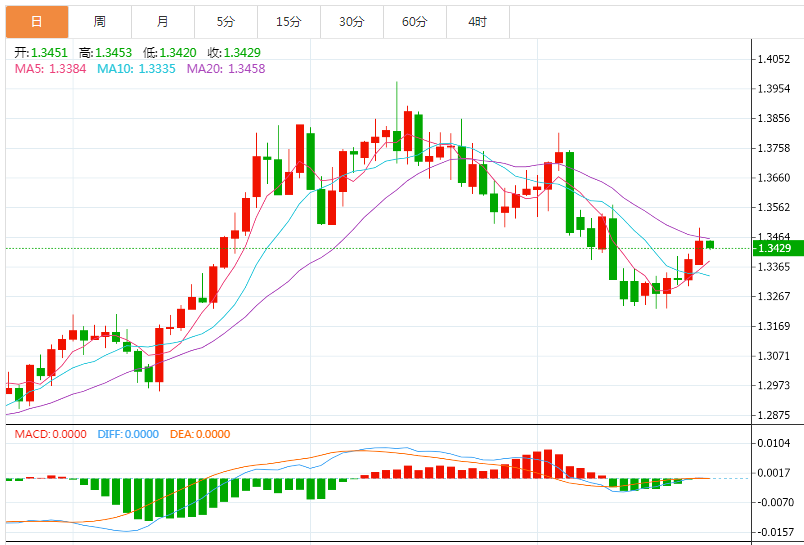Viewport: 804px width, 545px height.
Task: Click the 1.4052 price axis label
Action: point(774,59)
